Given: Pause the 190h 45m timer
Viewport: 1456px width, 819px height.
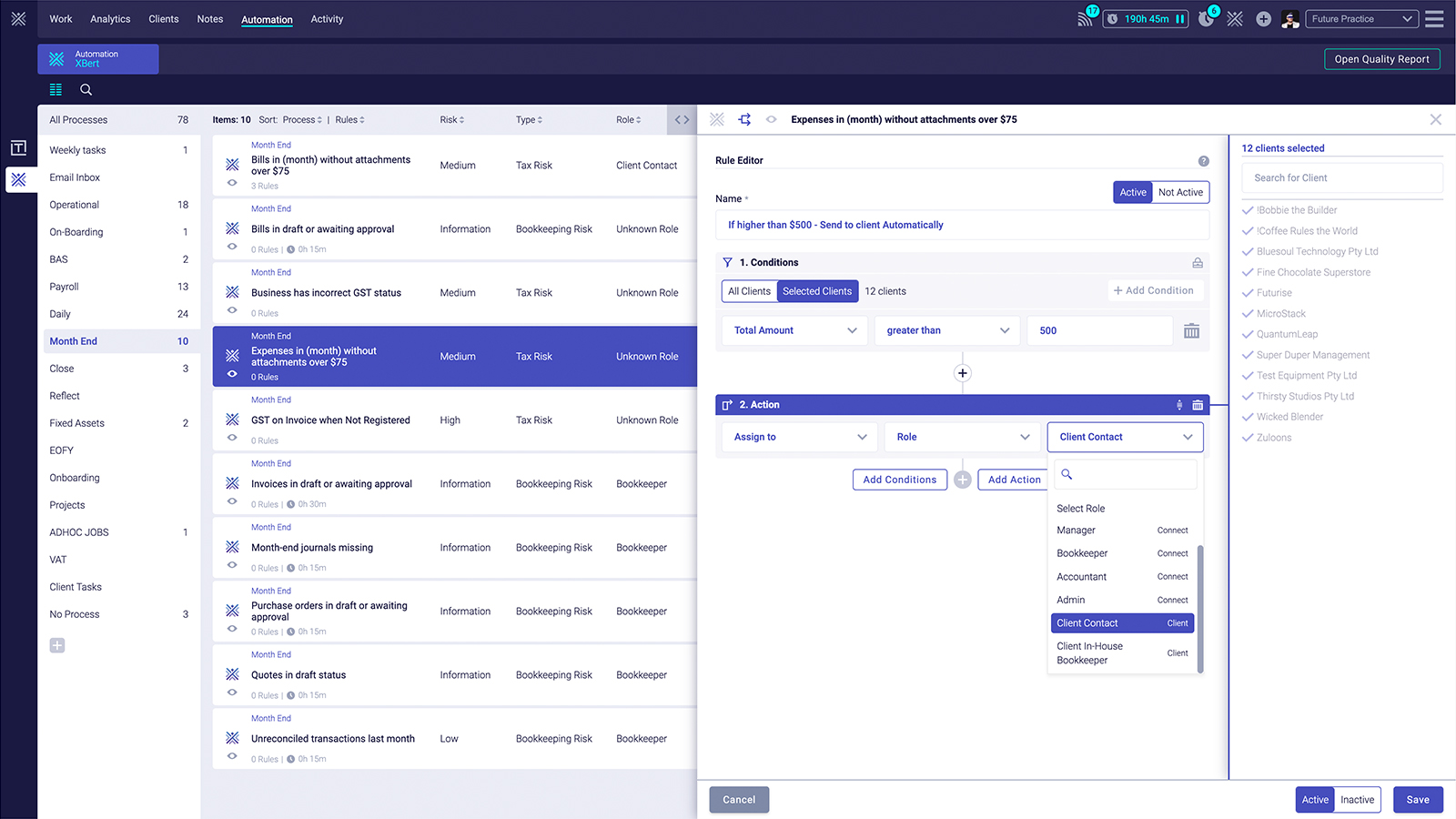Looking at the screenshot, I should click(x=1179, y=19).
